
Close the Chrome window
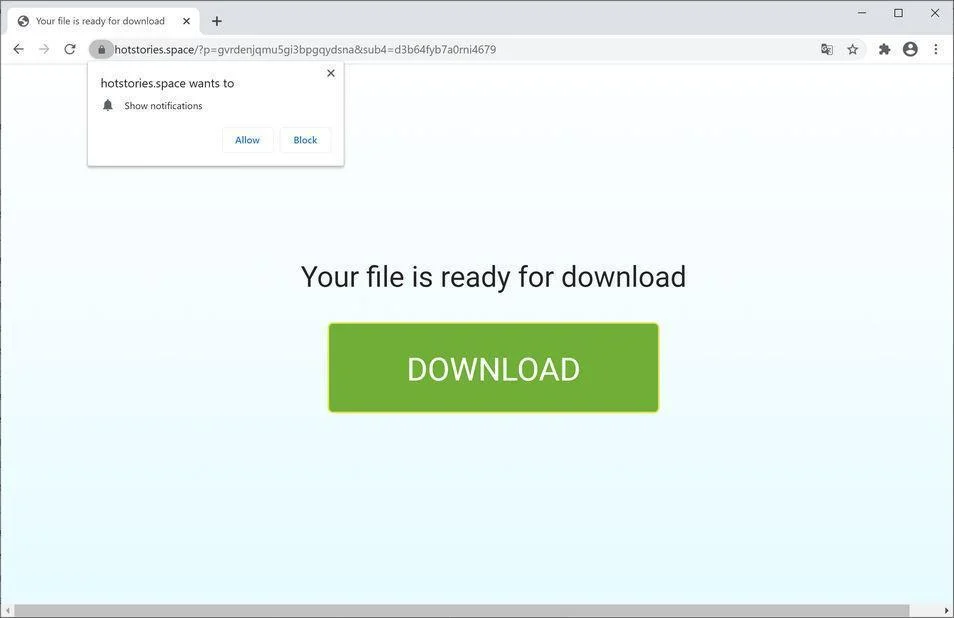[935, 13]
